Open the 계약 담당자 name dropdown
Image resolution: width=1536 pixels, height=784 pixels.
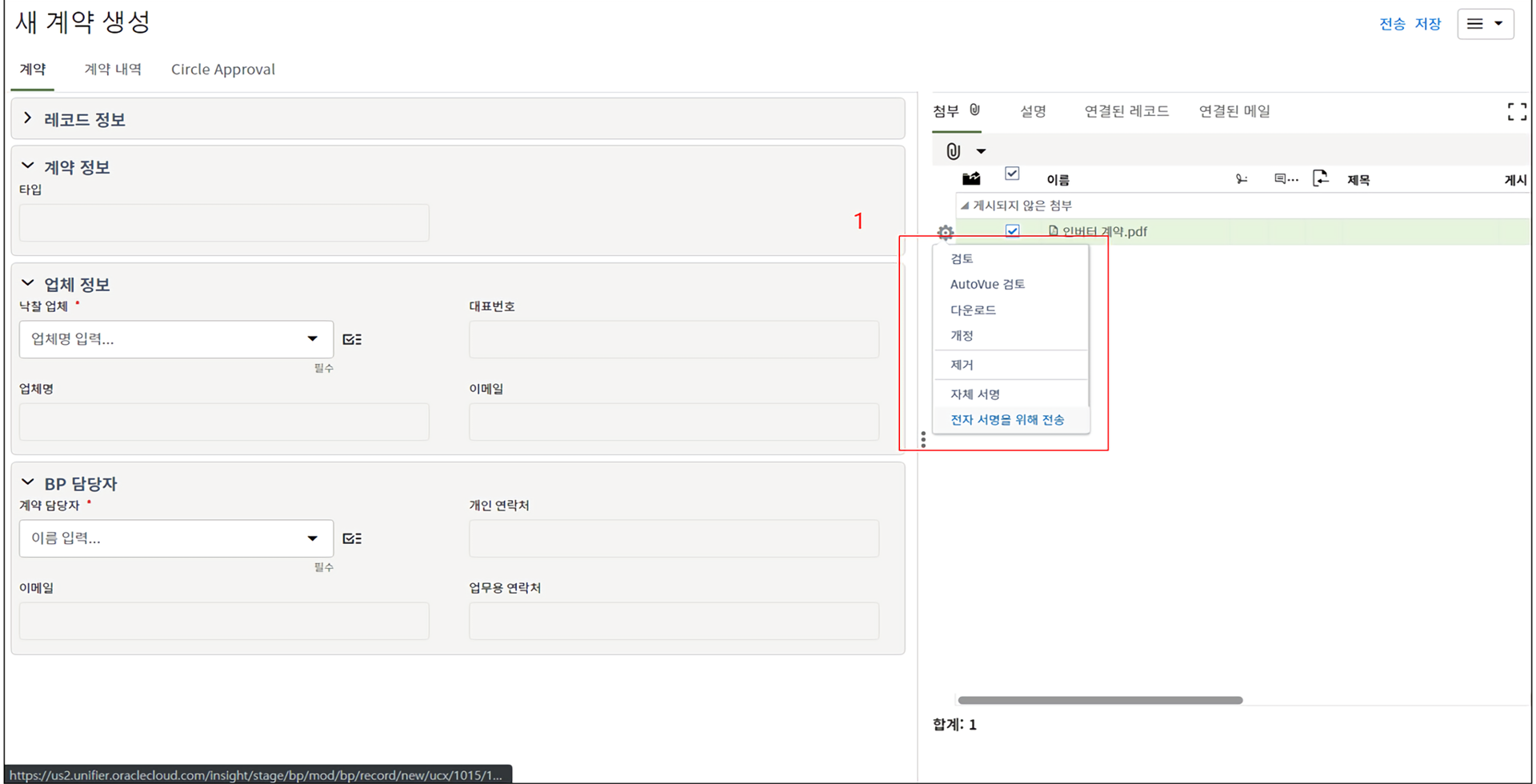312,538
